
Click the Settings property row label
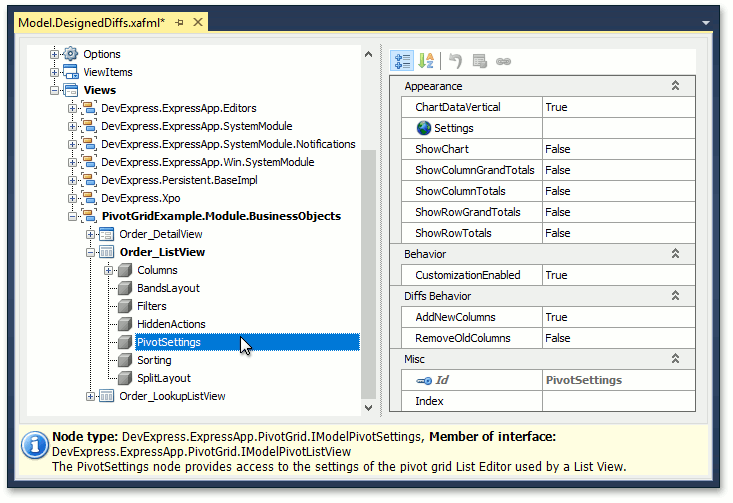[x=453, y=128]
